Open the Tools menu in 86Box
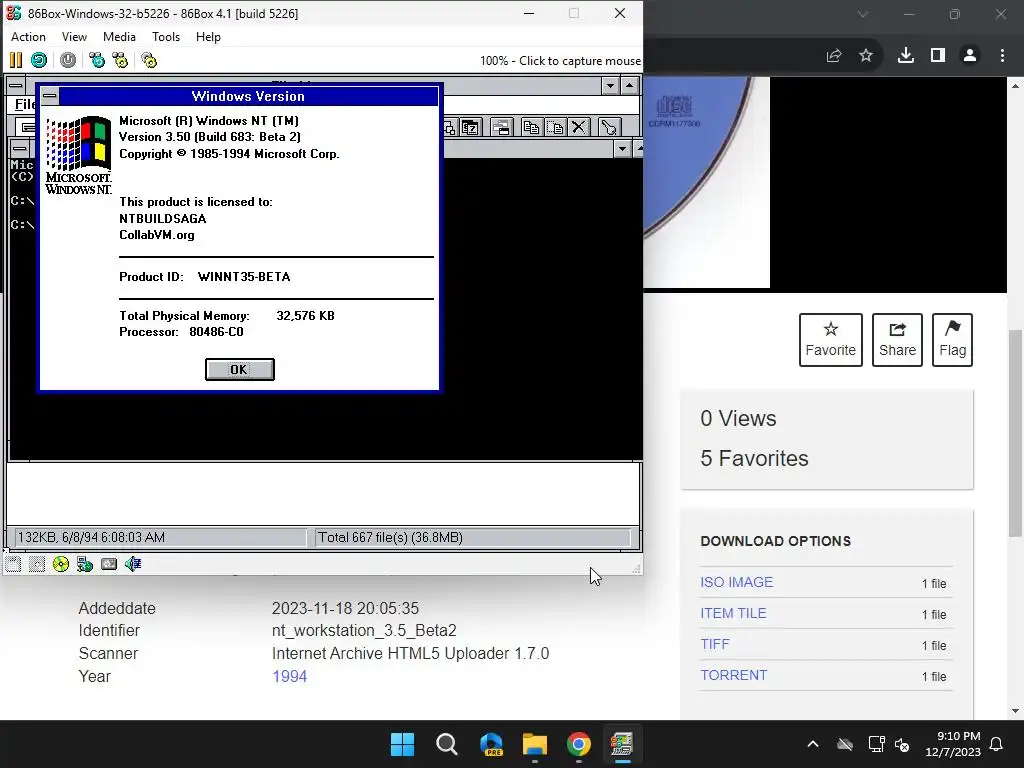The width and height of the screenshot is (1024, 768). click(x=166, y=37)
